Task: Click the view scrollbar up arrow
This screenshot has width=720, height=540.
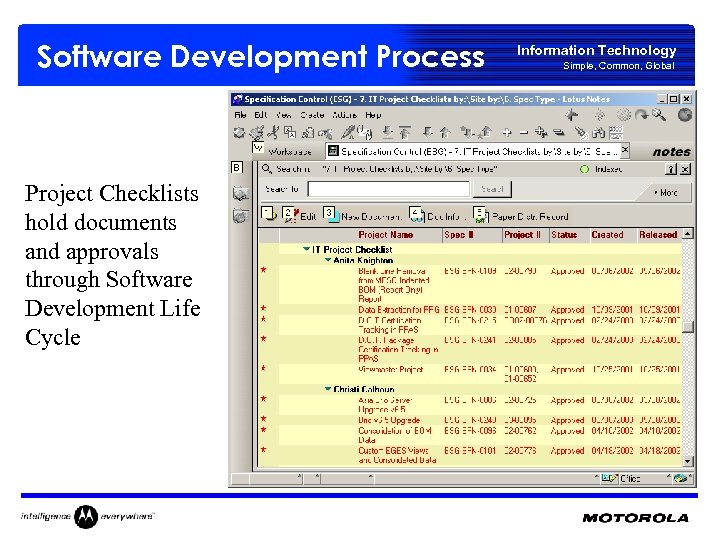Action: point(687,234)
